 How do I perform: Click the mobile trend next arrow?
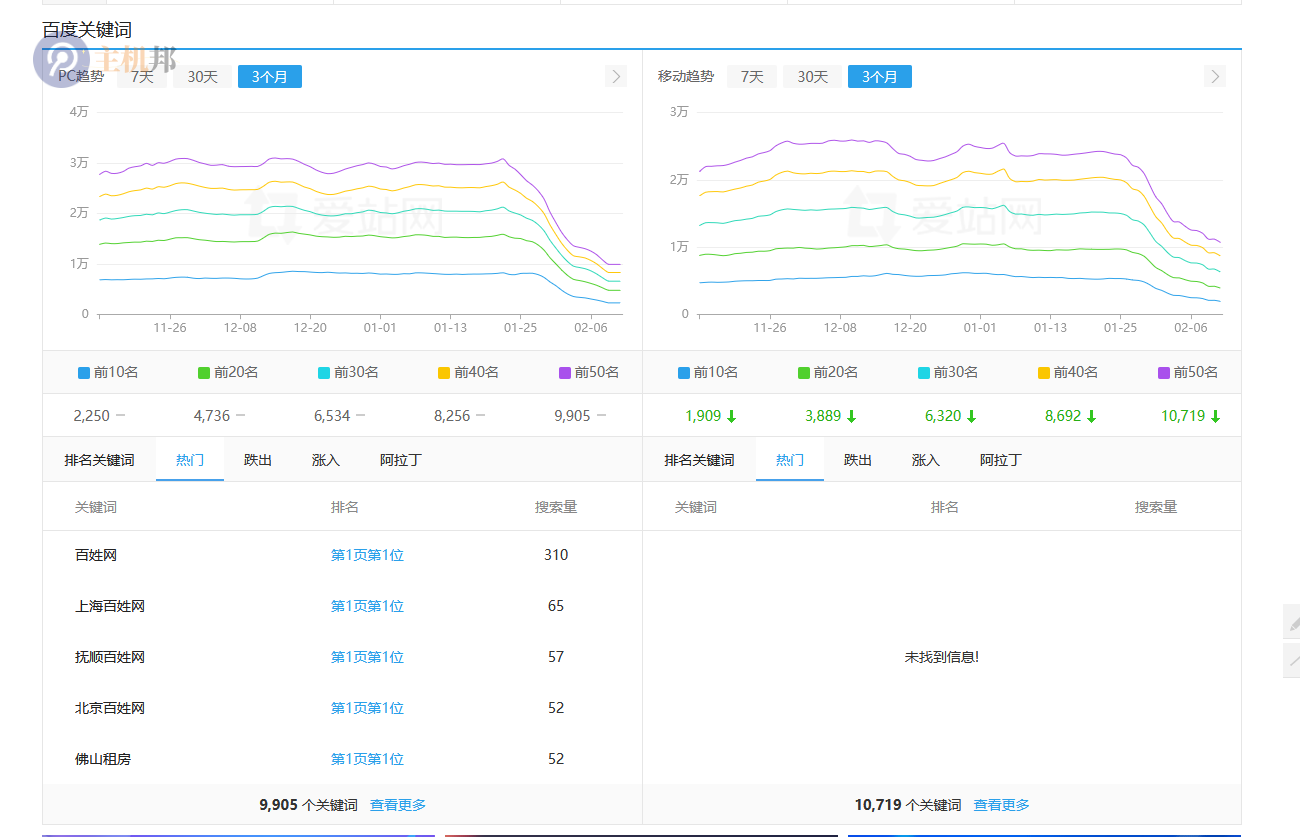pyautogui.click(x=1215, y=76)
